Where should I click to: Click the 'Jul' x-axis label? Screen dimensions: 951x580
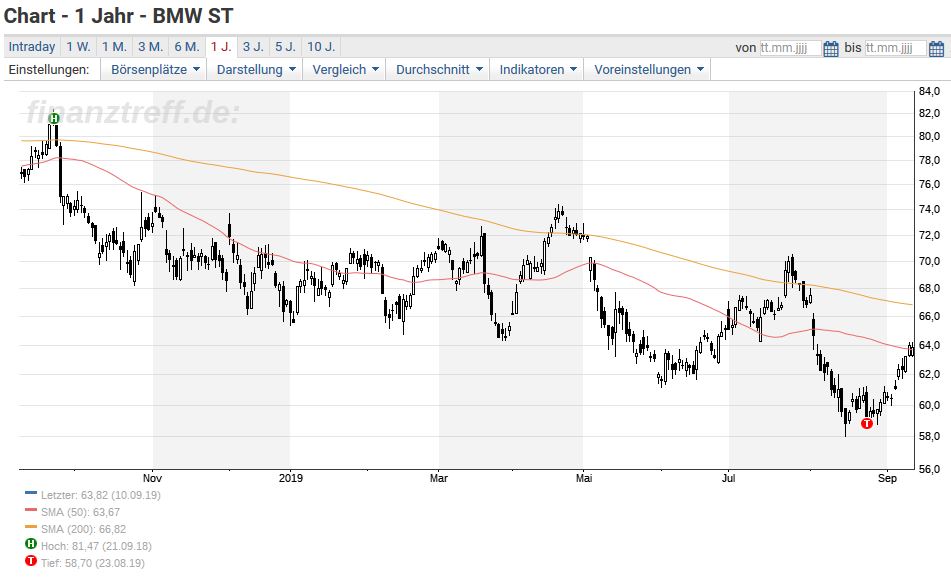pos(728,478)
